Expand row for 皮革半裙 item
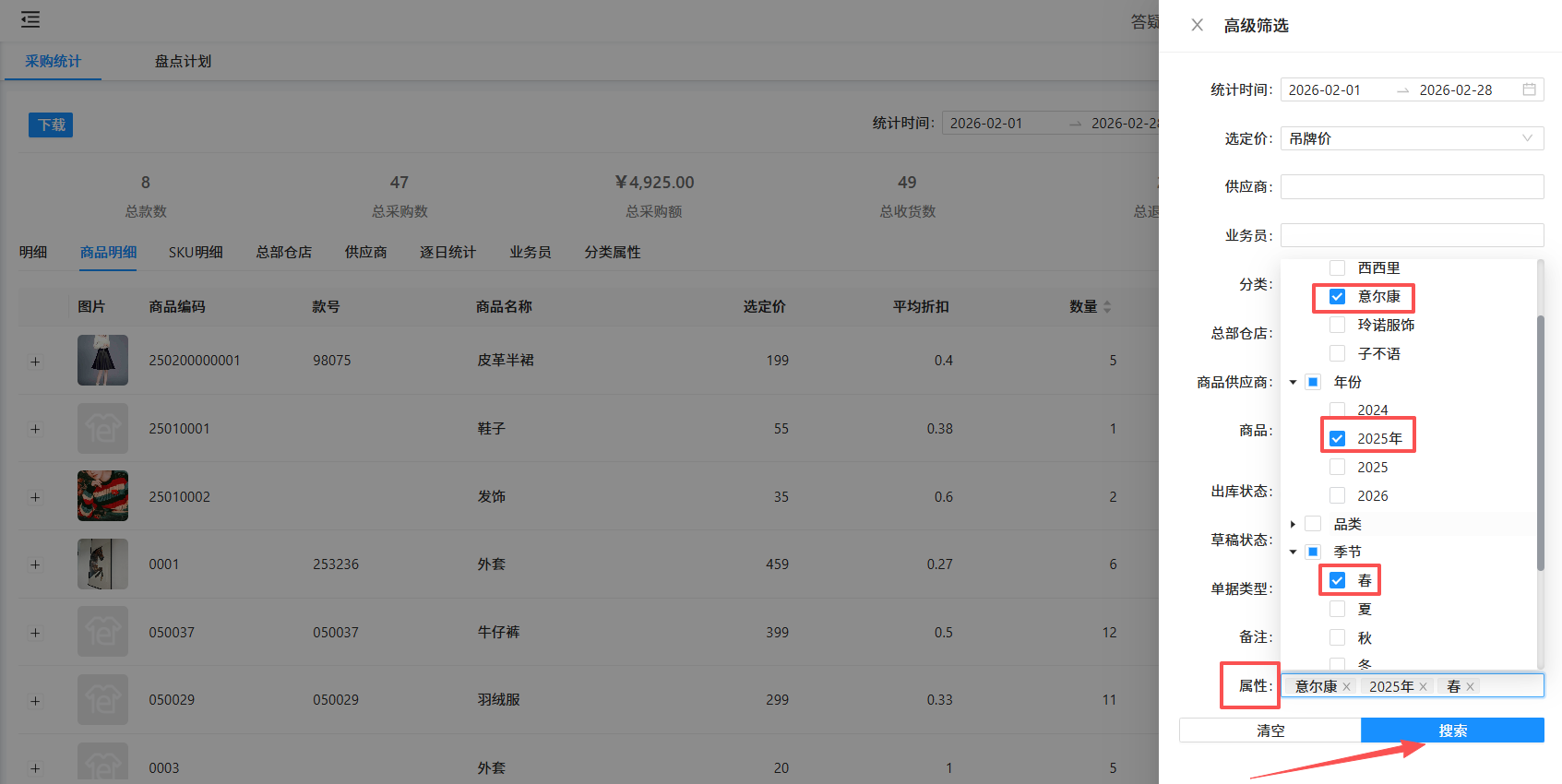The width and height of the screenshot is (1562, 784). point(35,361)
